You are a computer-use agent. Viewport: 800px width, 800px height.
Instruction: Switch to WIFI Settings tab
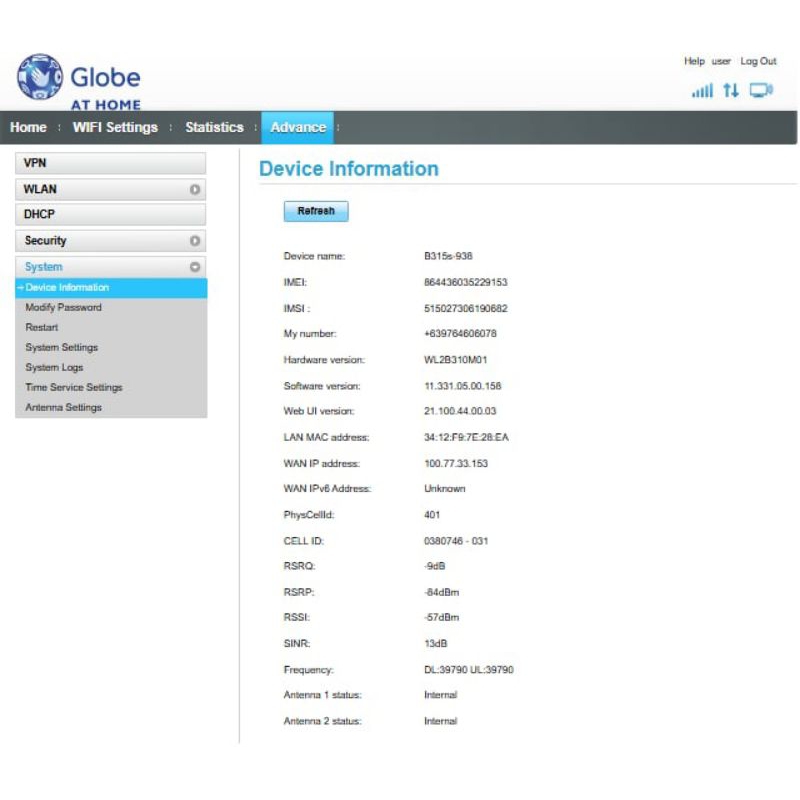tap(115, 127)
